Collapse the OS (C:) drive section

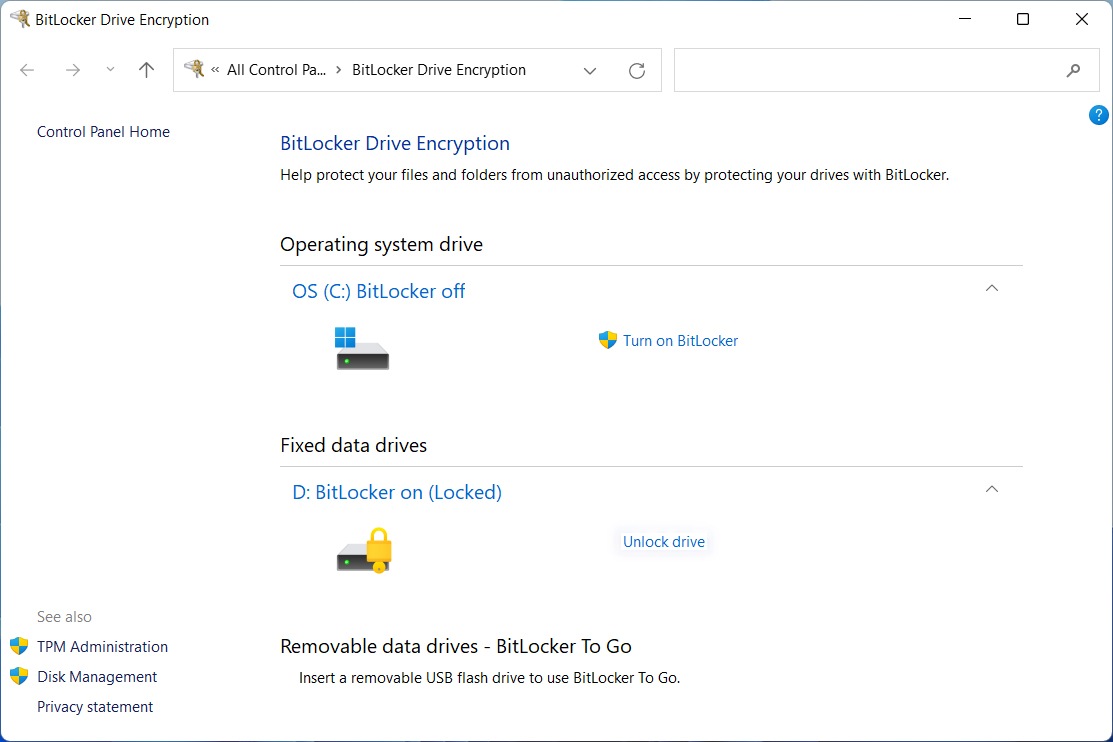992,288
